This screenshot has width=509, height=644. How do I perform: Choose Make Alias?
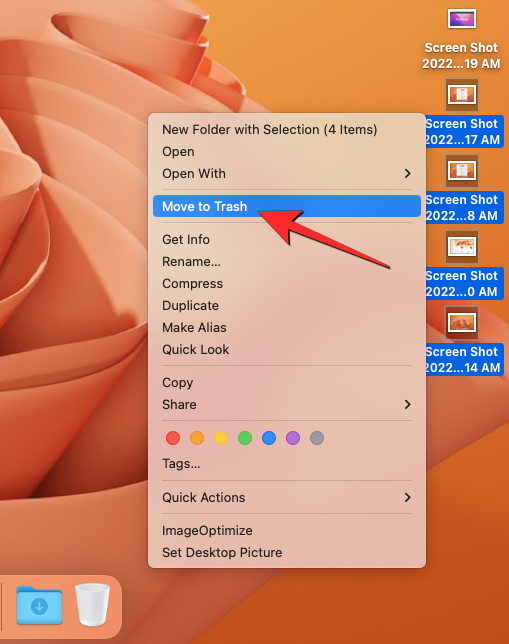pos(287,327)
